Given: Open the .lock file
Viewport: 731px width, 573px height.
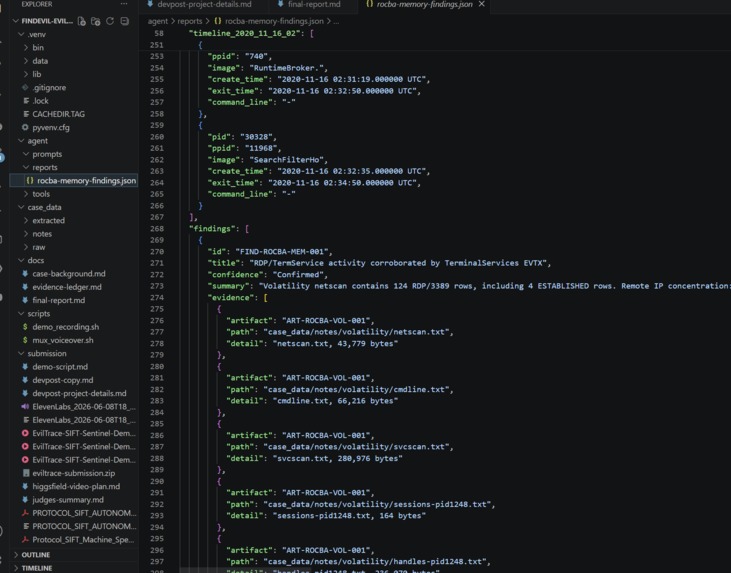Looking at the screenshot, I should [40, 101].
